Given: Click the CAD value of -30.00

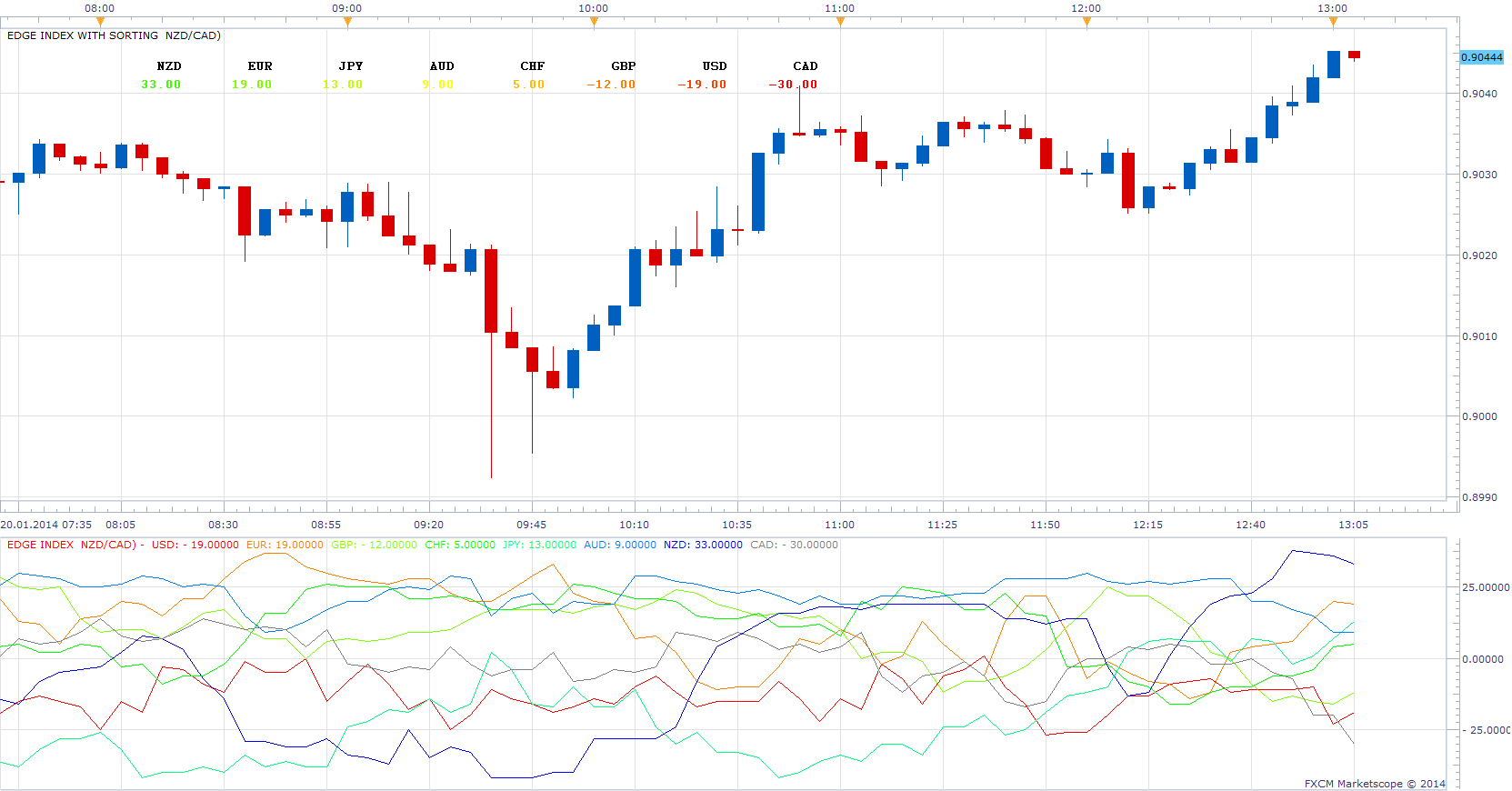Looking at the screenshot, I should 793,85.
